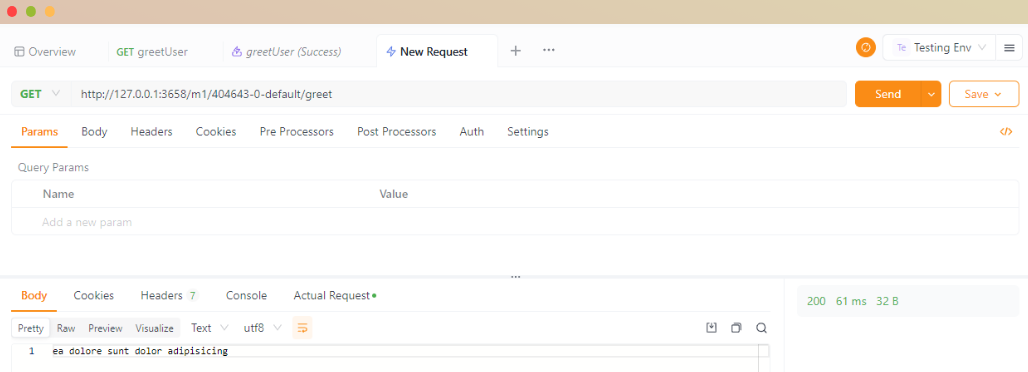This screenshot has height=372, width=1028.
Task: Open Pre Processors tab
Action: (x=296, y=132)
